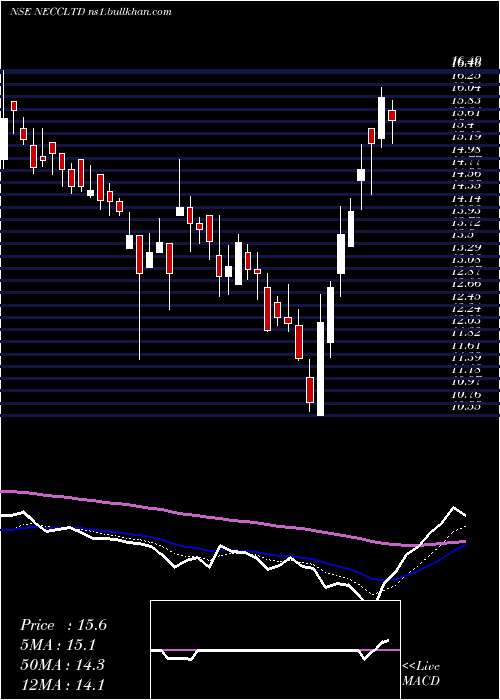The height and width of the screenshot is (700, 500).
Task: Click the 12.45 price axis label
Action: click(466, 296)
